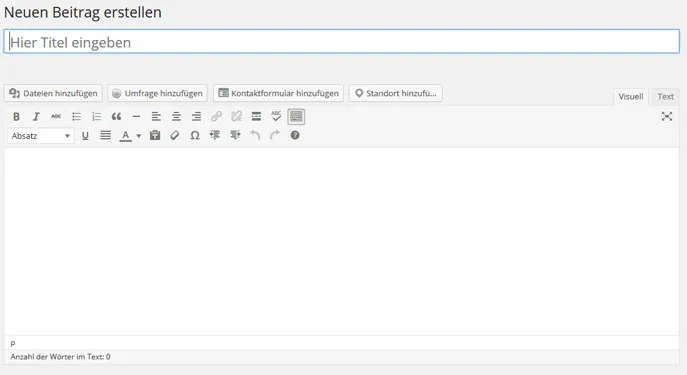Increase the paragraph indent
This screenshot has width=687, height=375.
pyautogui.click(x=235, y=136)
